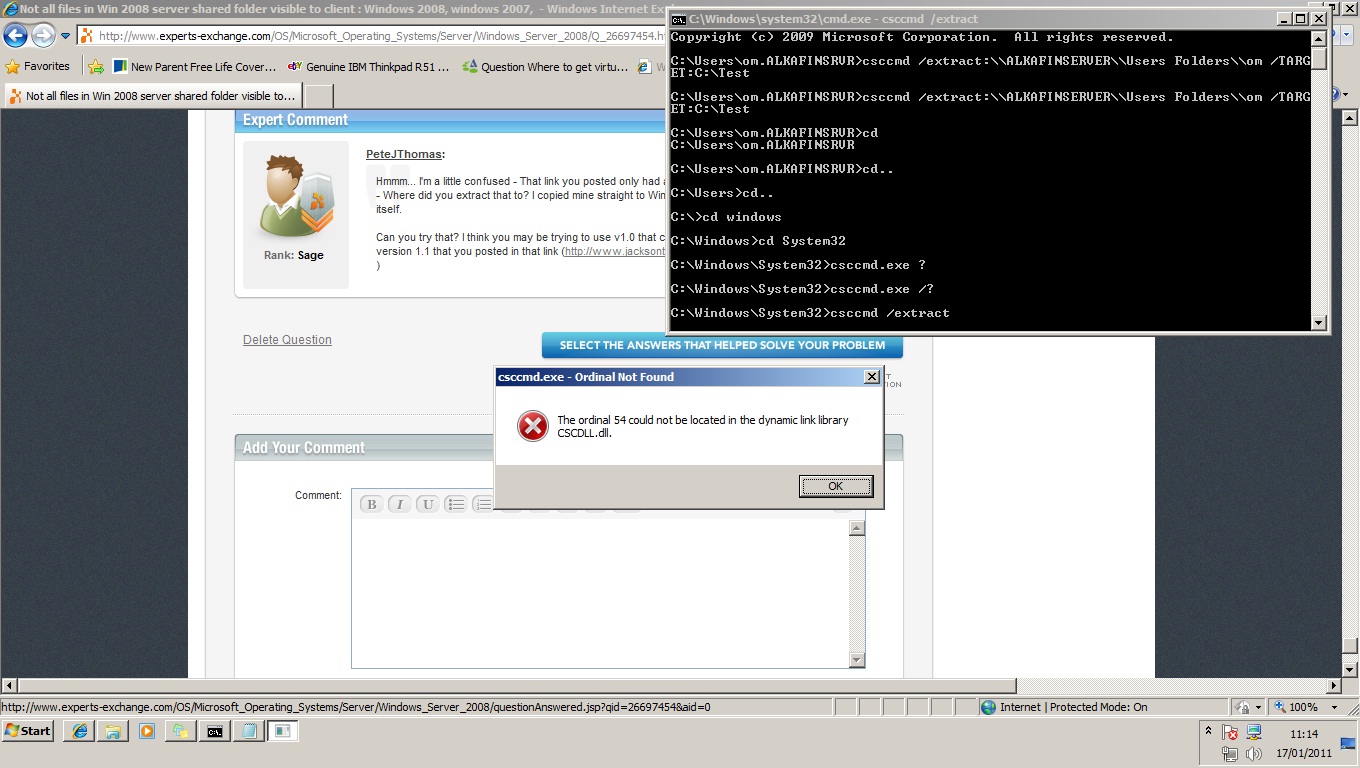Open Windows Media Player taskbar icon
Image resolution: width=1360 pixels, height=768 pixels.
(147, 731)
